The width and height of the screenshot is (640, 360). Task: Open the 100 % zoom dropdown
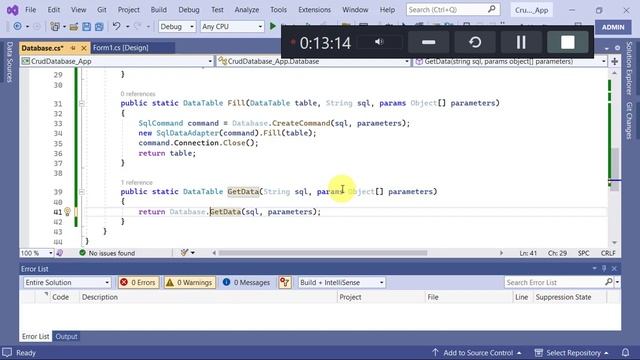click(x=37, y=253)
